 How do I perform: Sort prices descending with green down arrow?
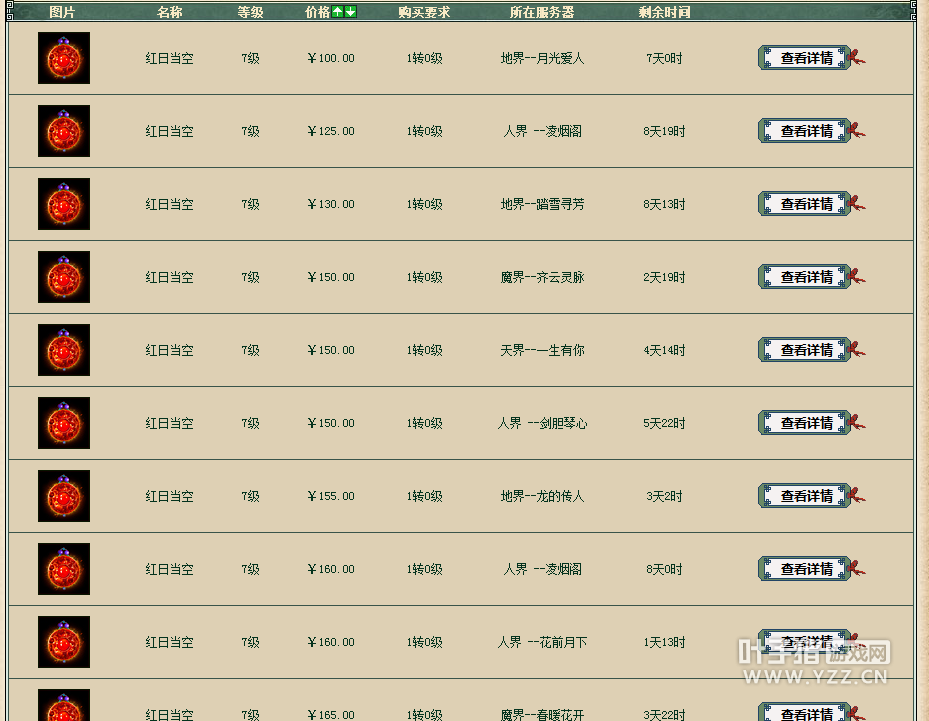click(350, 12)
